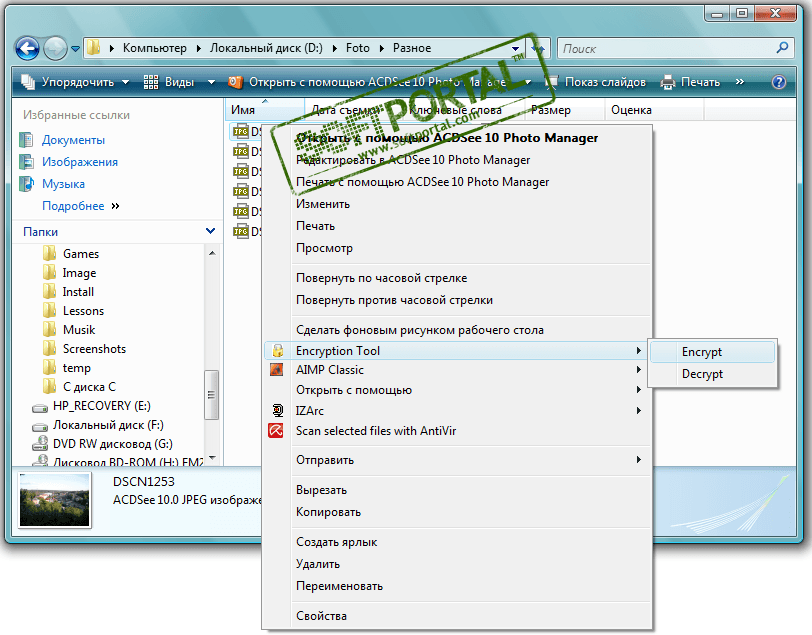Click the folder tree scrollbar thumb

click(x=211, y=395)
